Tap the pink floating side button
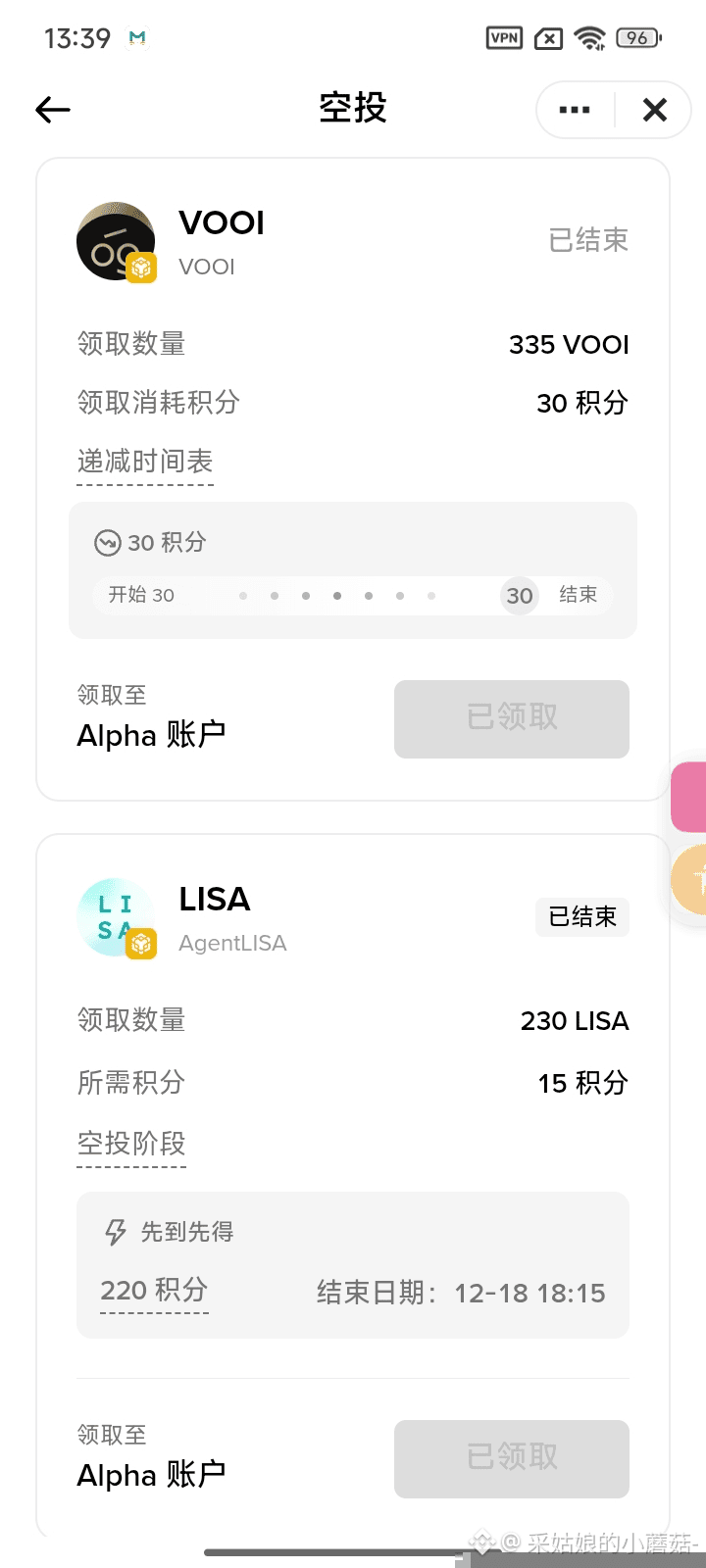The width and height of the screenshot is (706, 1568). (689, 796)
